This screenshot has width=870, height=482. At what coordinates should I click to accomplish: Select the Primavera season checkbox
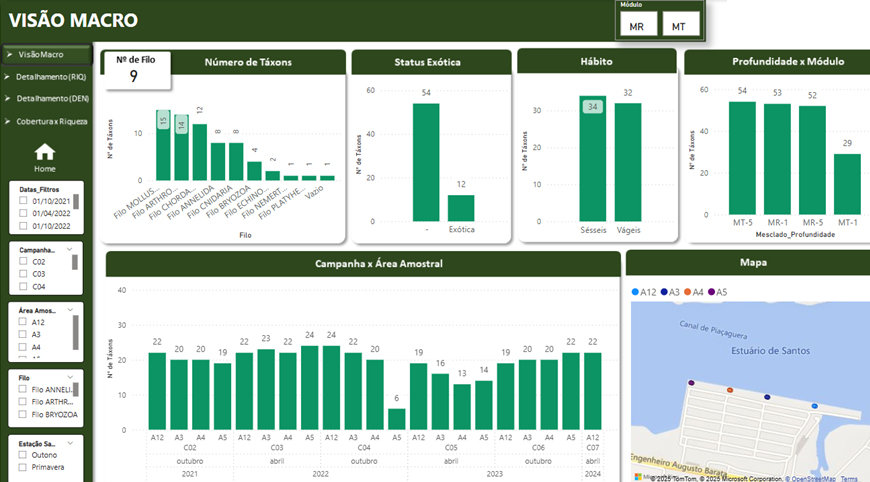click(x=24, y=466)
